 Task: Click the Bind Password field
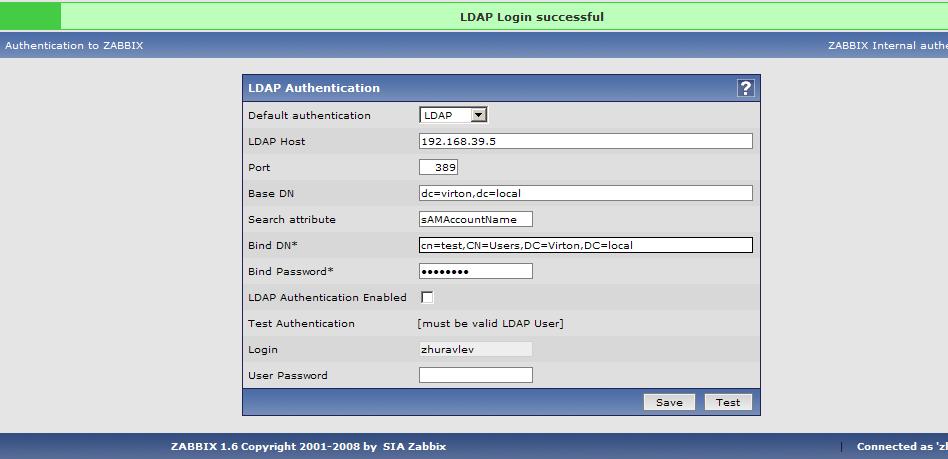coord(476,272)
